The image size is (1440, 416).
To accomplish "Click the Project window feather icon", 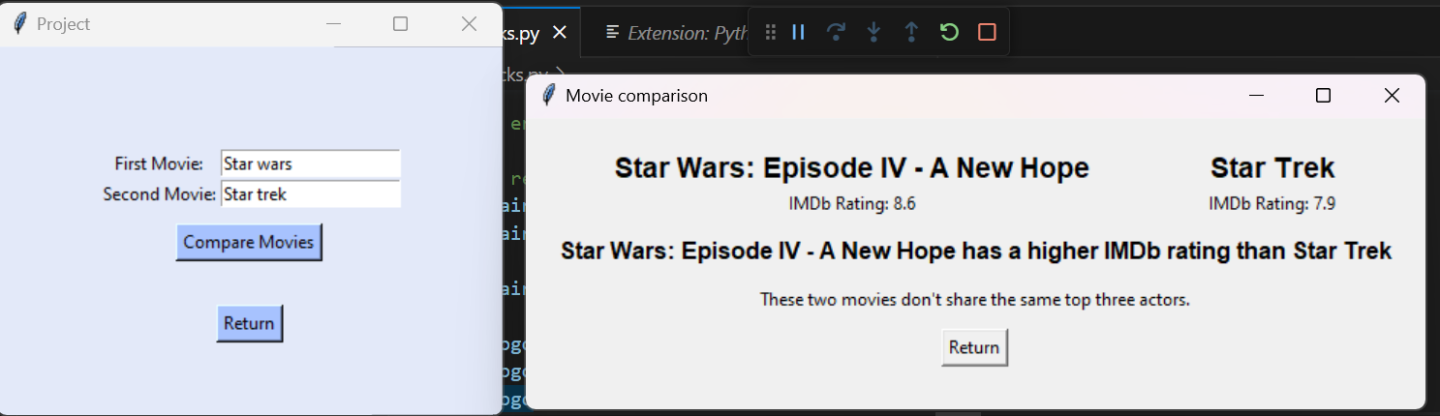I will (x=19, y=23).
